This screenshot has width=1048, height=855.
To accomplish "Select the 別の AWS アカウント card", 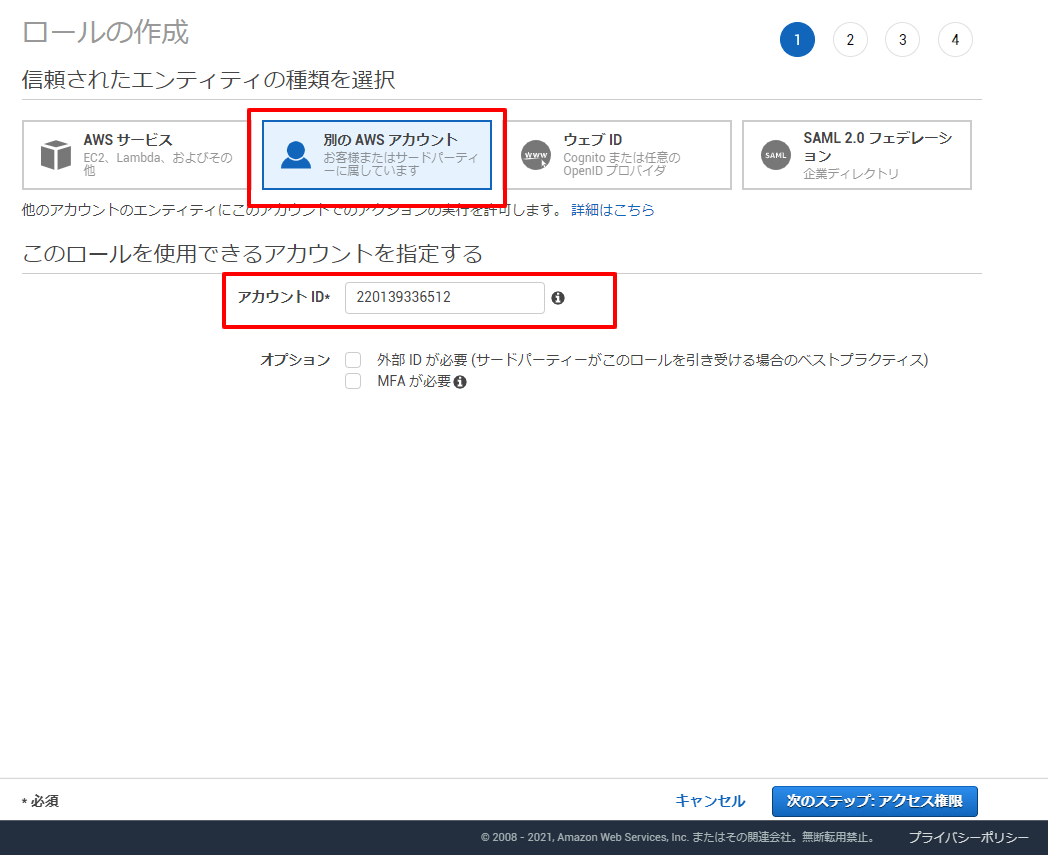I will (377, 155).
